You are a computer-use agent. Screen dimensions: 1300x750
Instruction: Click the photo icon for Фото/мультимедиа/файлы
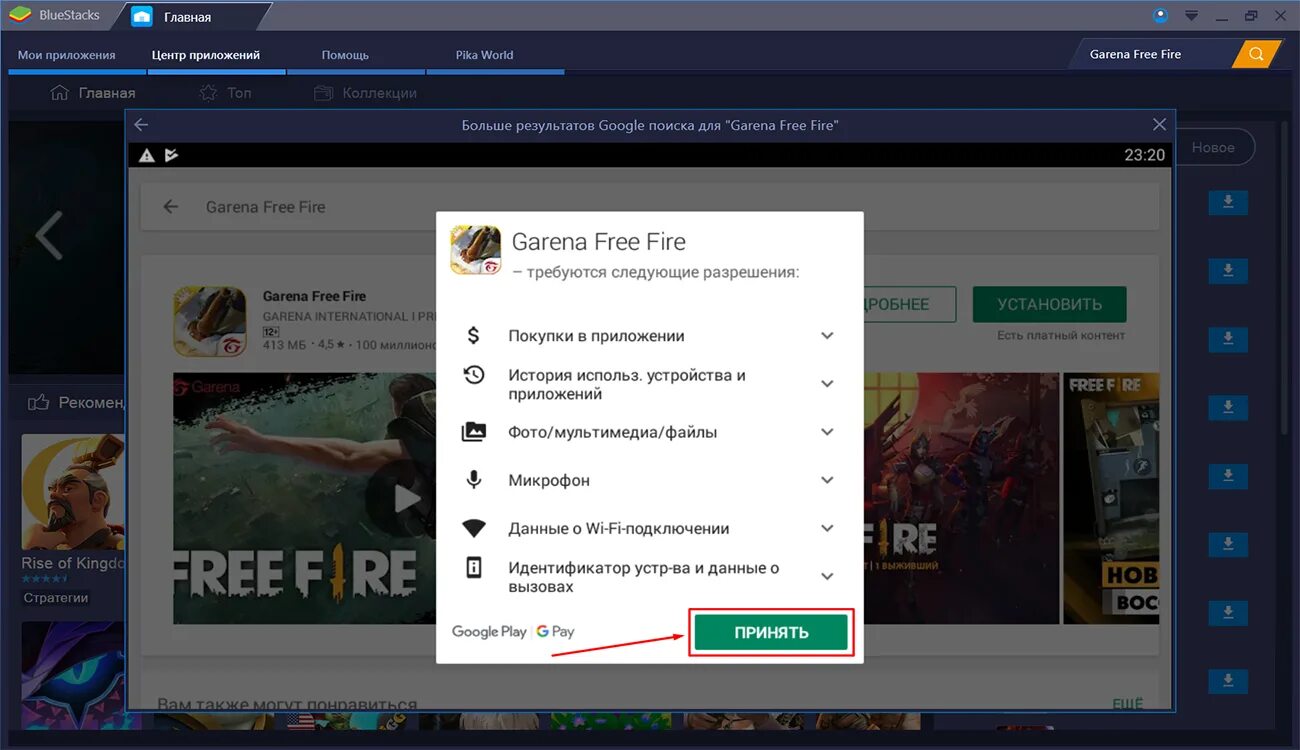tap(474, 432)
